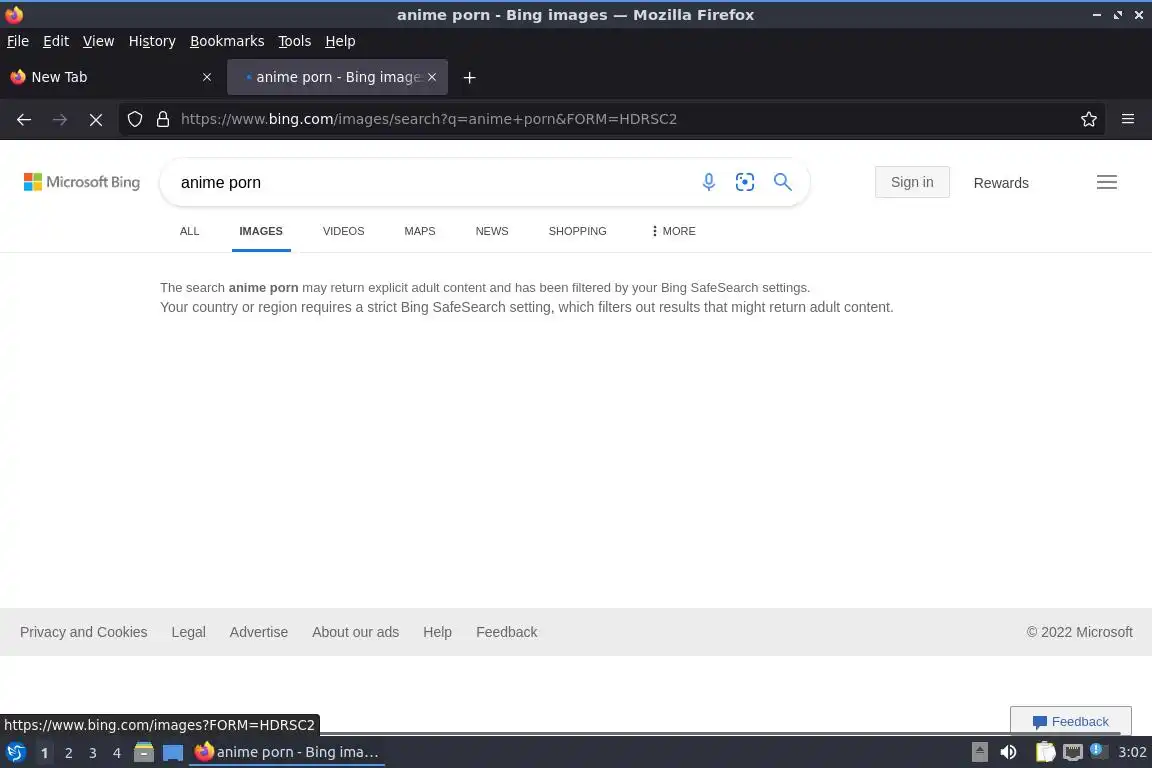
Task: Launch the file manager from the taskbar
Action: click(x=144, y=753)
